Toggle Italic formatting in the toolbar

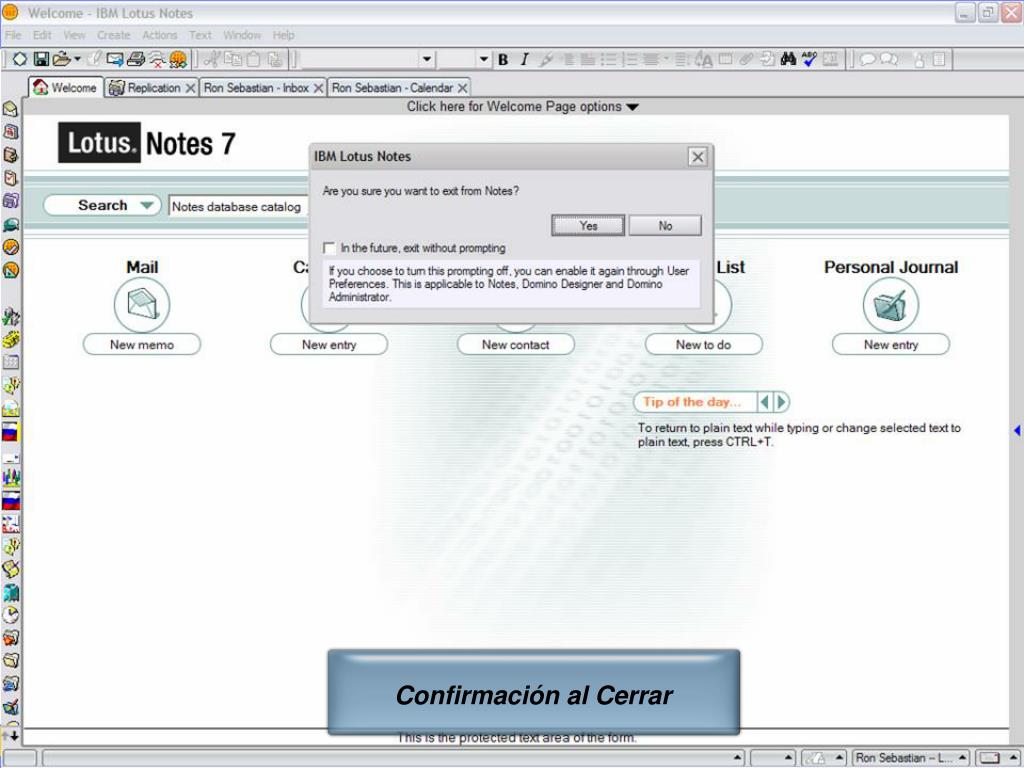524,59
